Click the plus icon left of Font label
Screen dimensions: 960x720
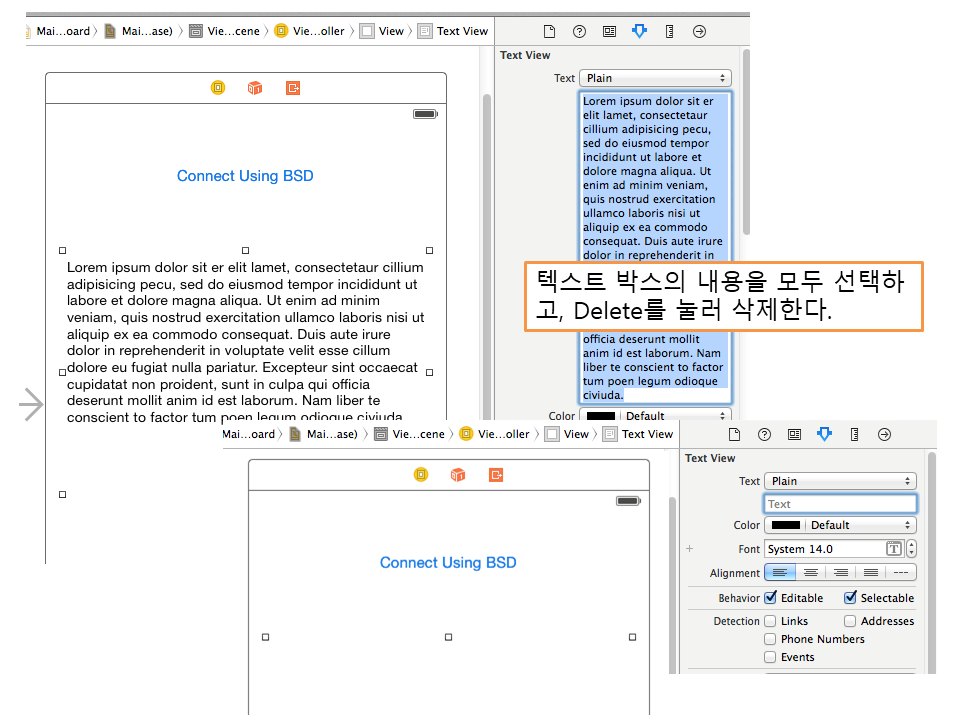click(x=689, y=549)
